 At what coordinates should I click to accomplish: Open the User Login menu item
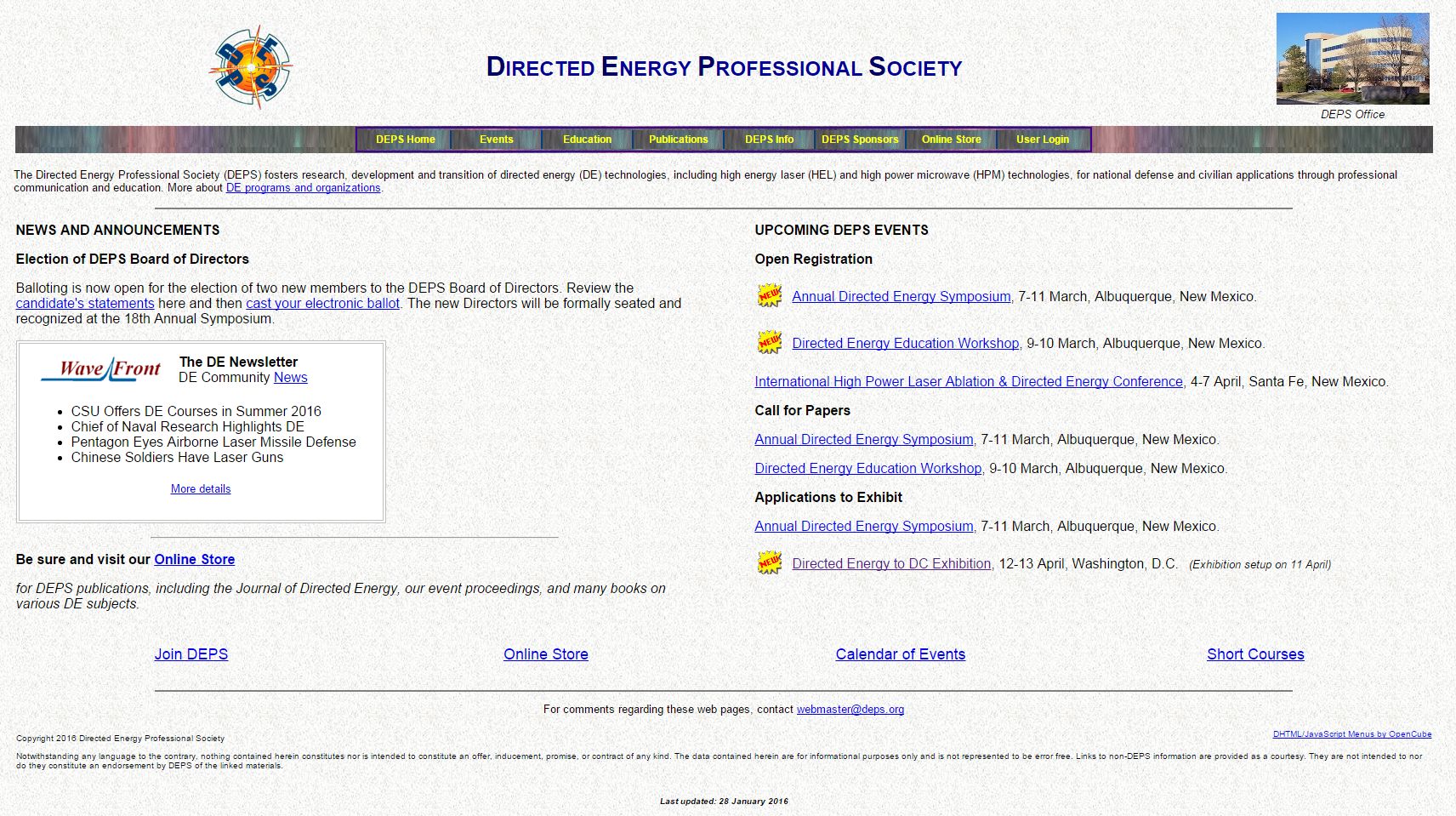point(1043,140)
